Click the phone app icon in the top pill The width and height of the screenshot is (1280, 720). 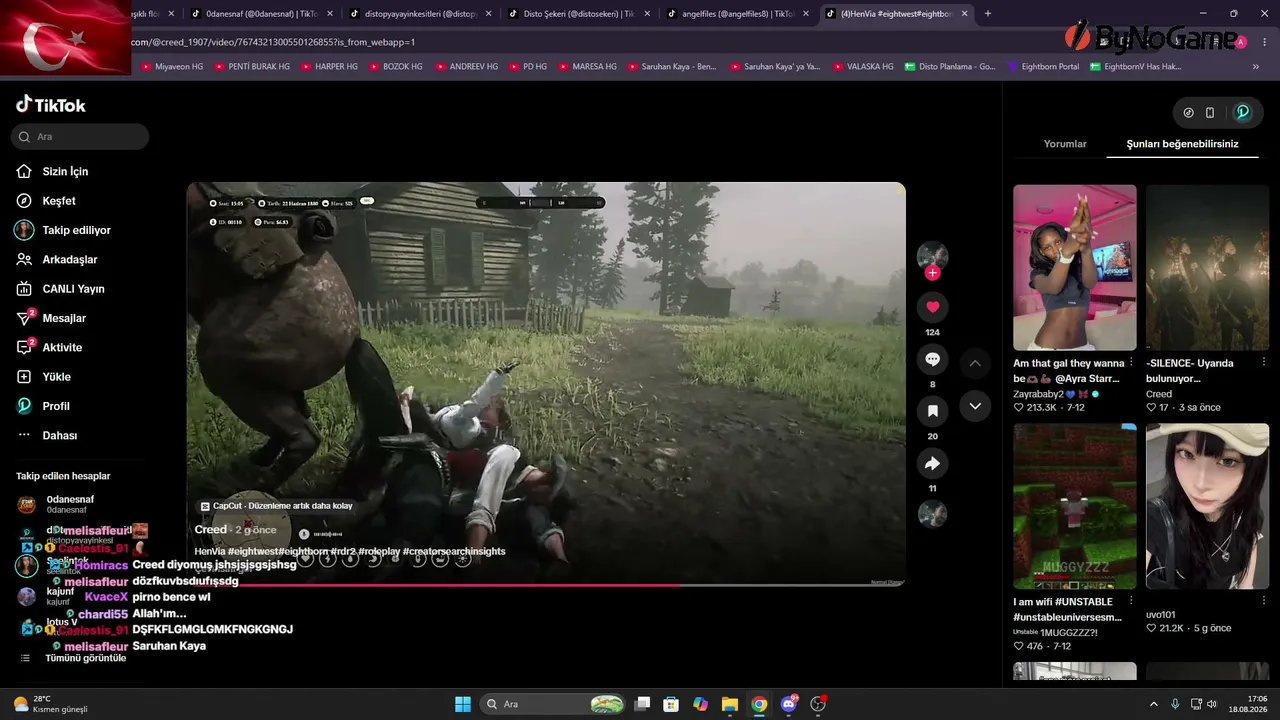[x=1210, y=113]
